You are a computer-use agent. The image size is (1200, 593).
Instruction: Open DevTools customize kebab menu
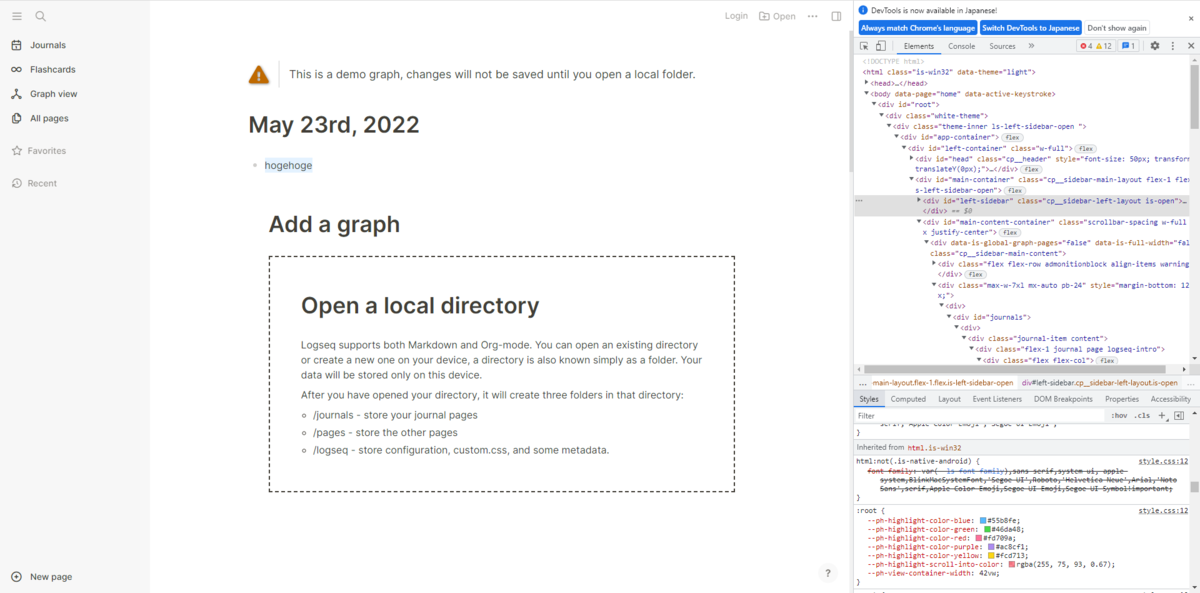(1171, 46)
